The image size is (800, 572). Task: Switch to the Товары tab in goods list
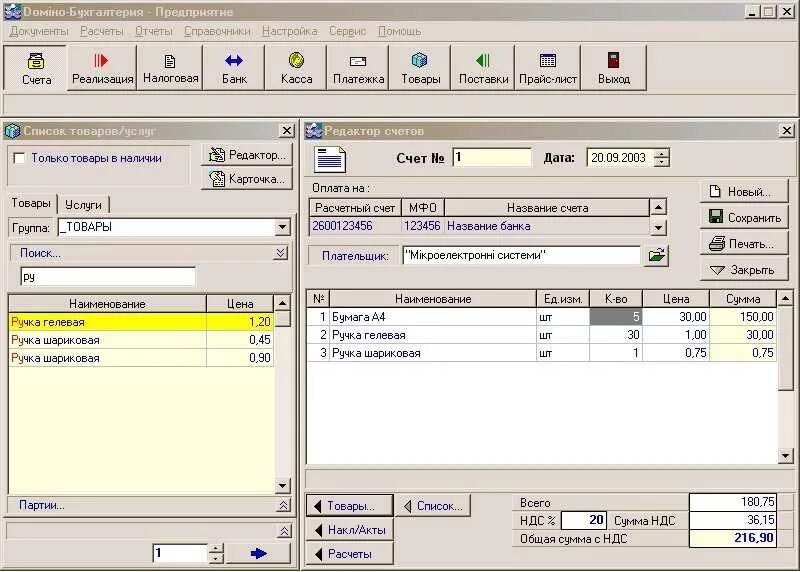[x=31, y=203]
